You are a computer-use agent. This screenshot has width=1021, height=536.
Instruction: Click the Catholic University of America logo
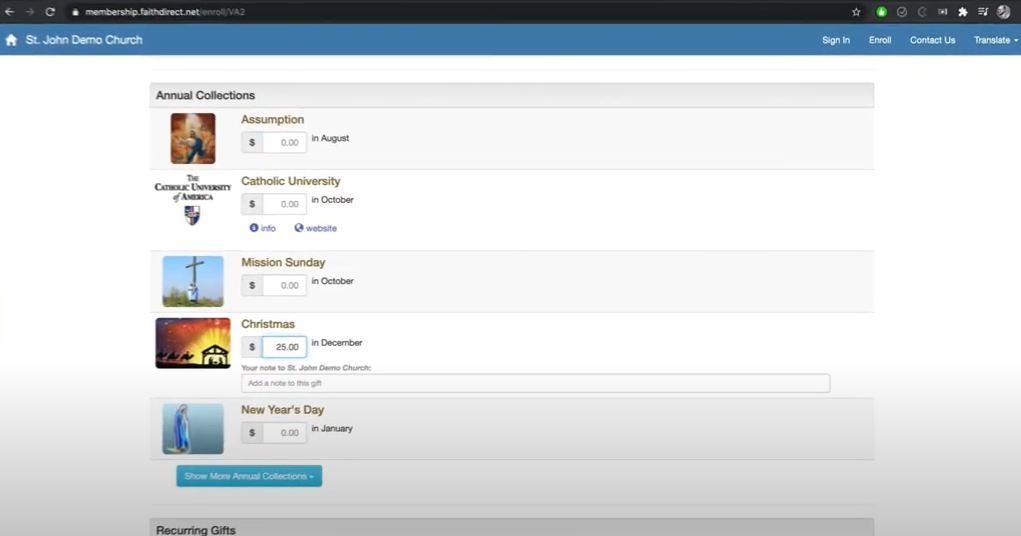click(x=193, y=199)
